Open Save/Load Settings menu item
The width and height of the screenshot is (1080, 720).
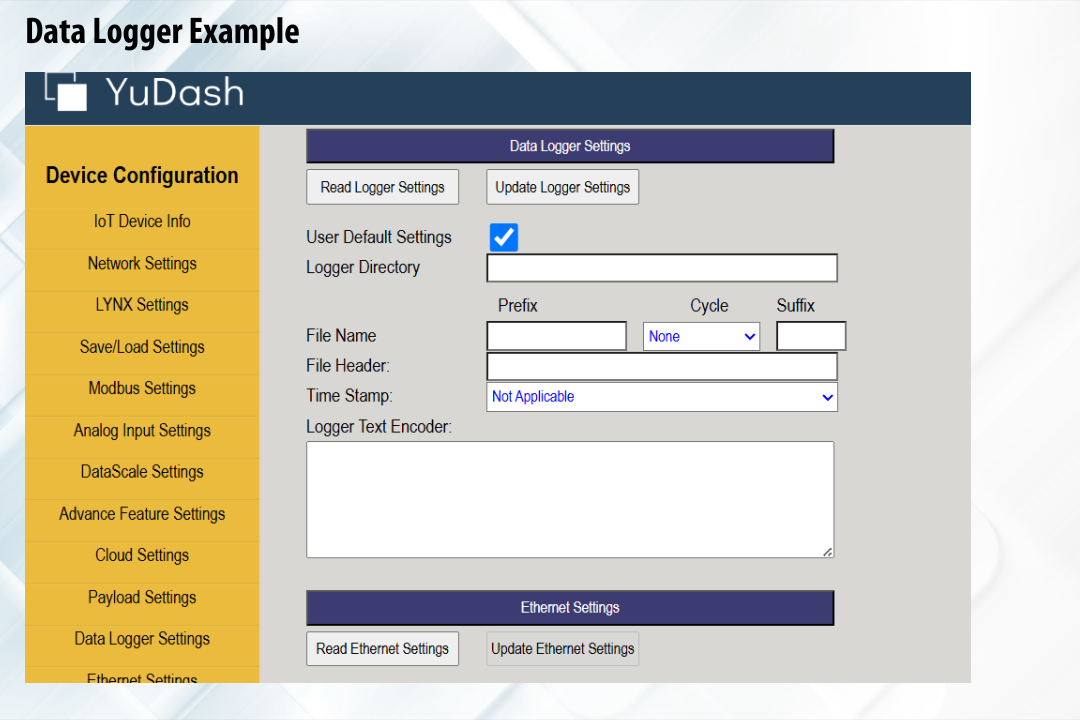tap(142, 347)
